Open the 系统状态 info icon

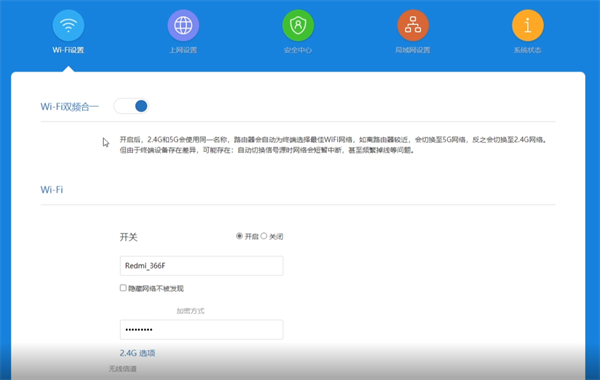pyautogui.click(x=528, y=25)
